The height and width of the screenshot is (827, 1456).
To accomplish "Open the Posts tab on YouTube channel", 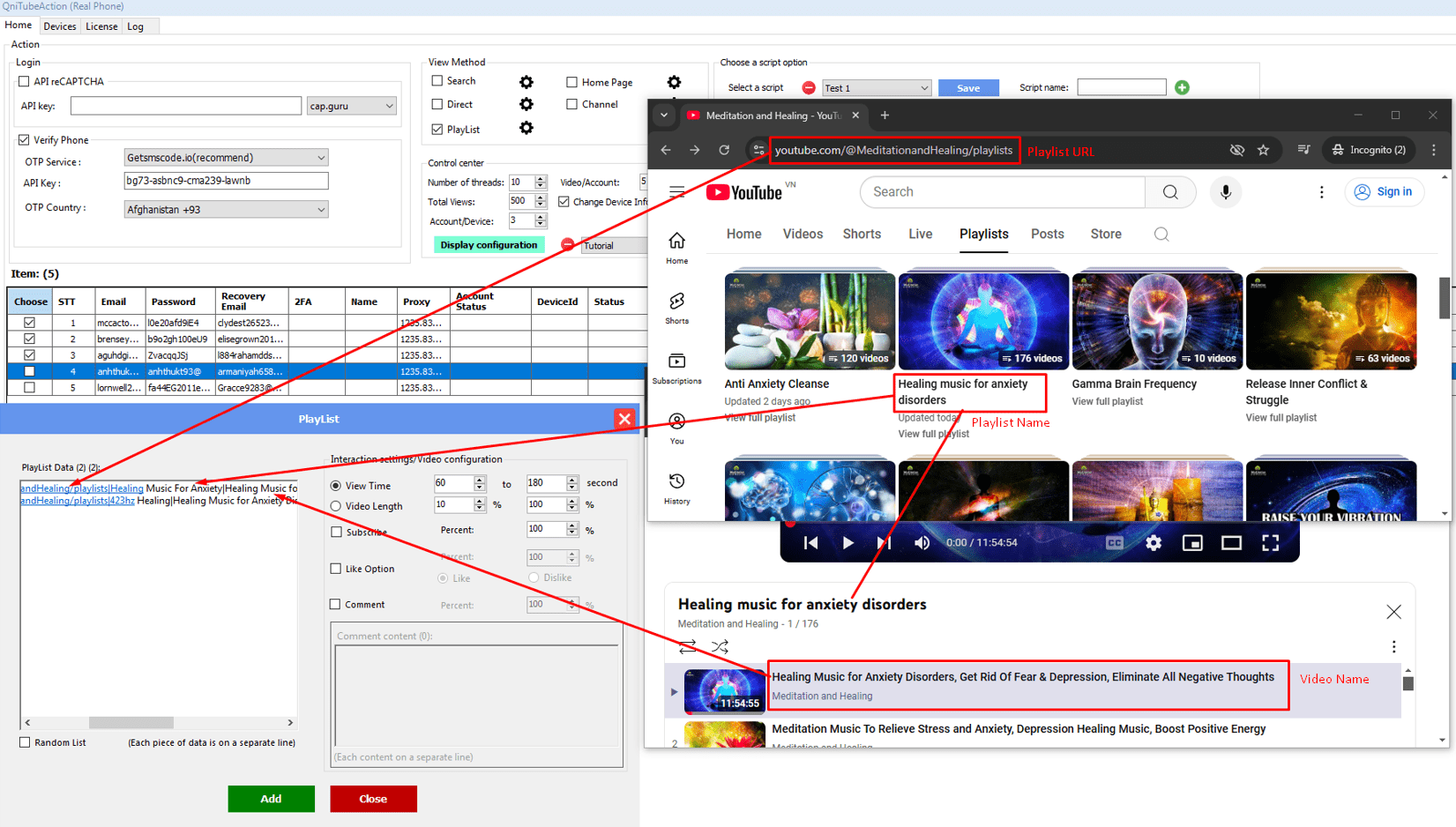I will tap(1048, 234).
